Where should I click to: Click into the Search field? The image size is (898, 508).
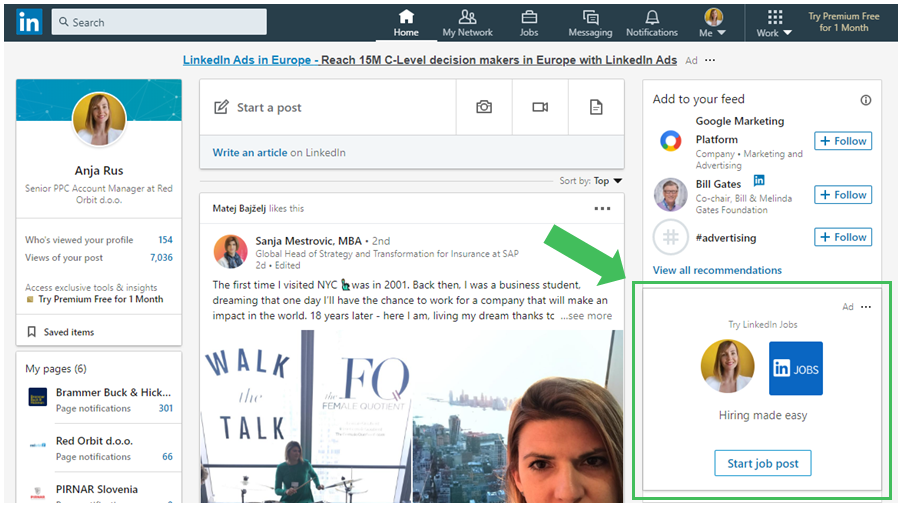159,22
